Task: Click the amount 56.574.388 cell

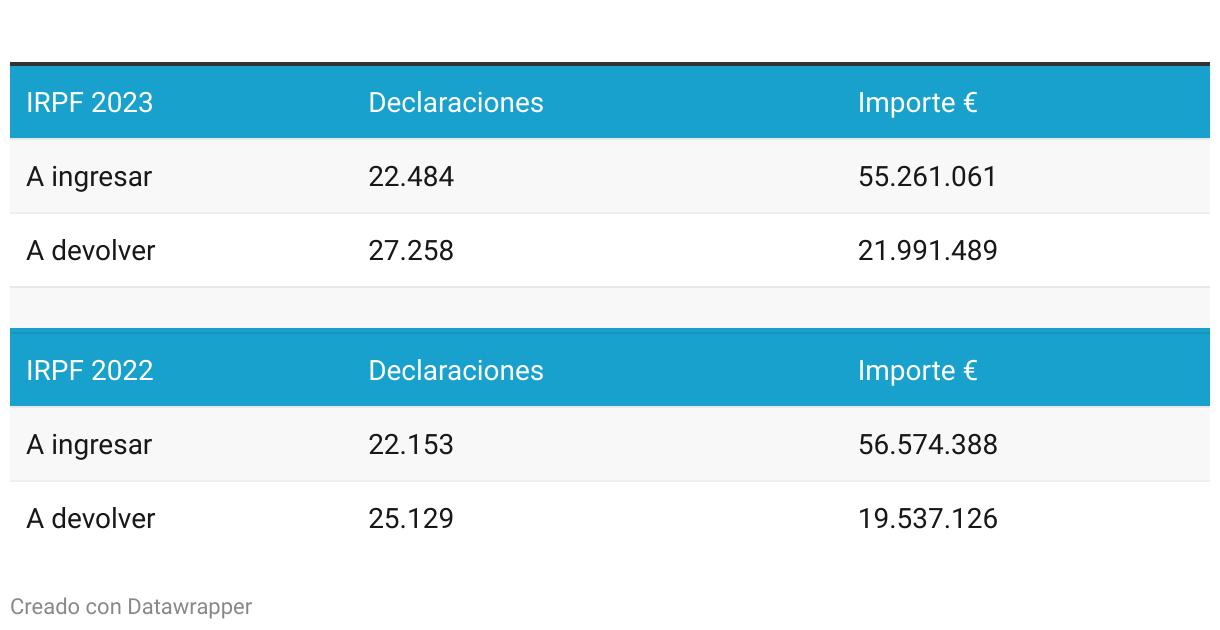Action: pos(927,444)
